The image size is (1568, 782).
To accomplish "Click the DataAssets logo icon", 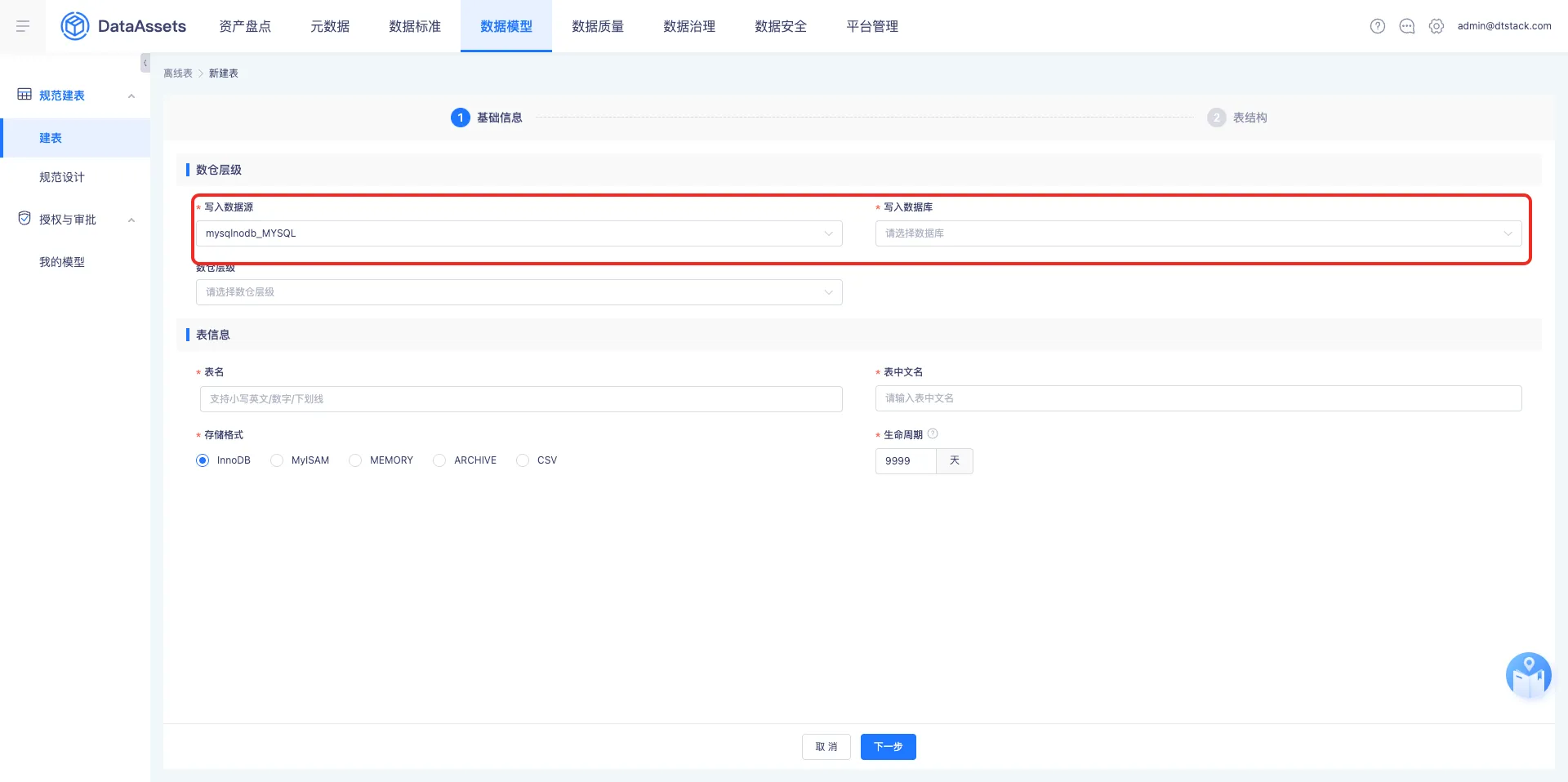I will (x=75, y=26).
